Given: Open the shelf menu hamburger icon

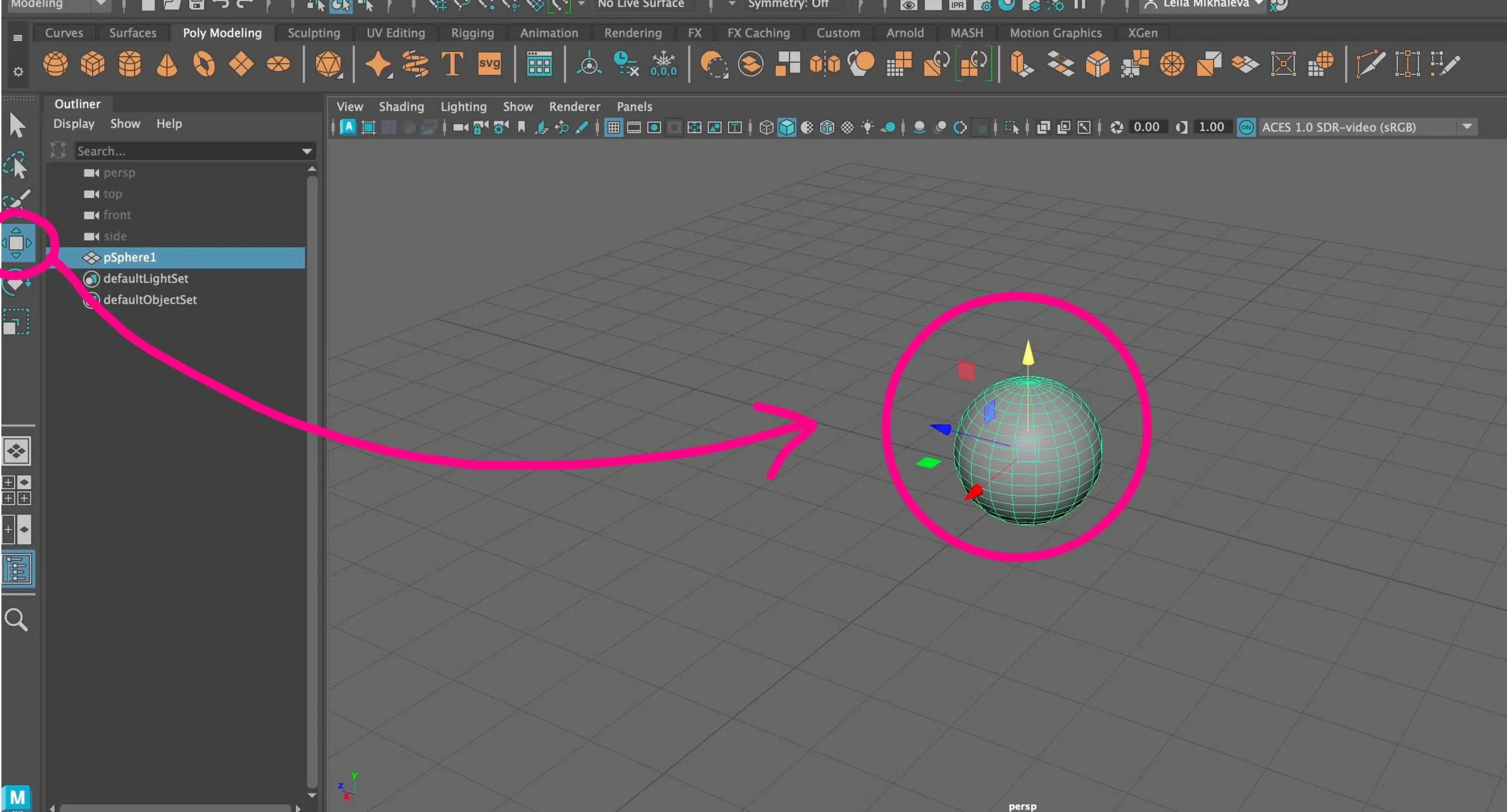Looking at the screenshot, I should (x=18, y=38).
